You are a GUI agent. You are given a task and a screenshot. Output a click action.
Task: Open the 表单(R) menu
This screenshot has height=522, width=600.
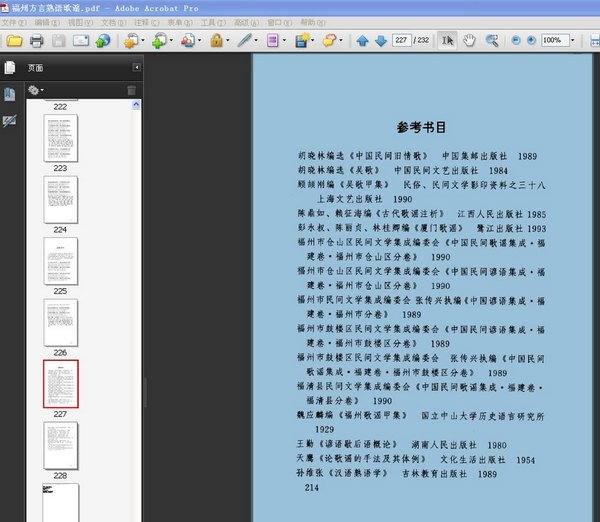pyautogui.click(x=180, y=23)
